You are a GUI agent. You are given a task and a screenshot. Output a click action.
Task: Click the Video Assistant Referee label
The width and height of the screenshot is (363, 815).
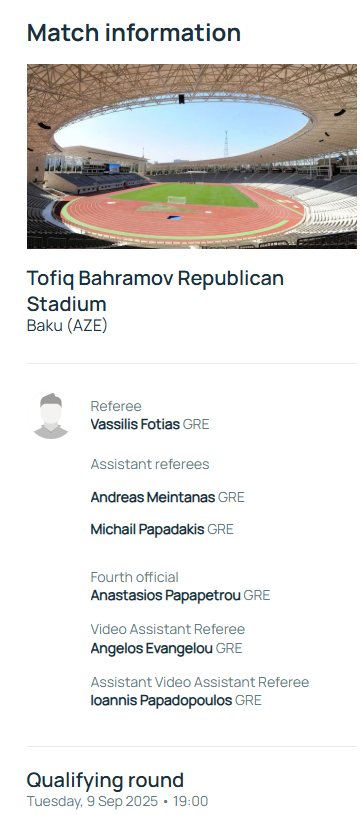coord(167,629)
